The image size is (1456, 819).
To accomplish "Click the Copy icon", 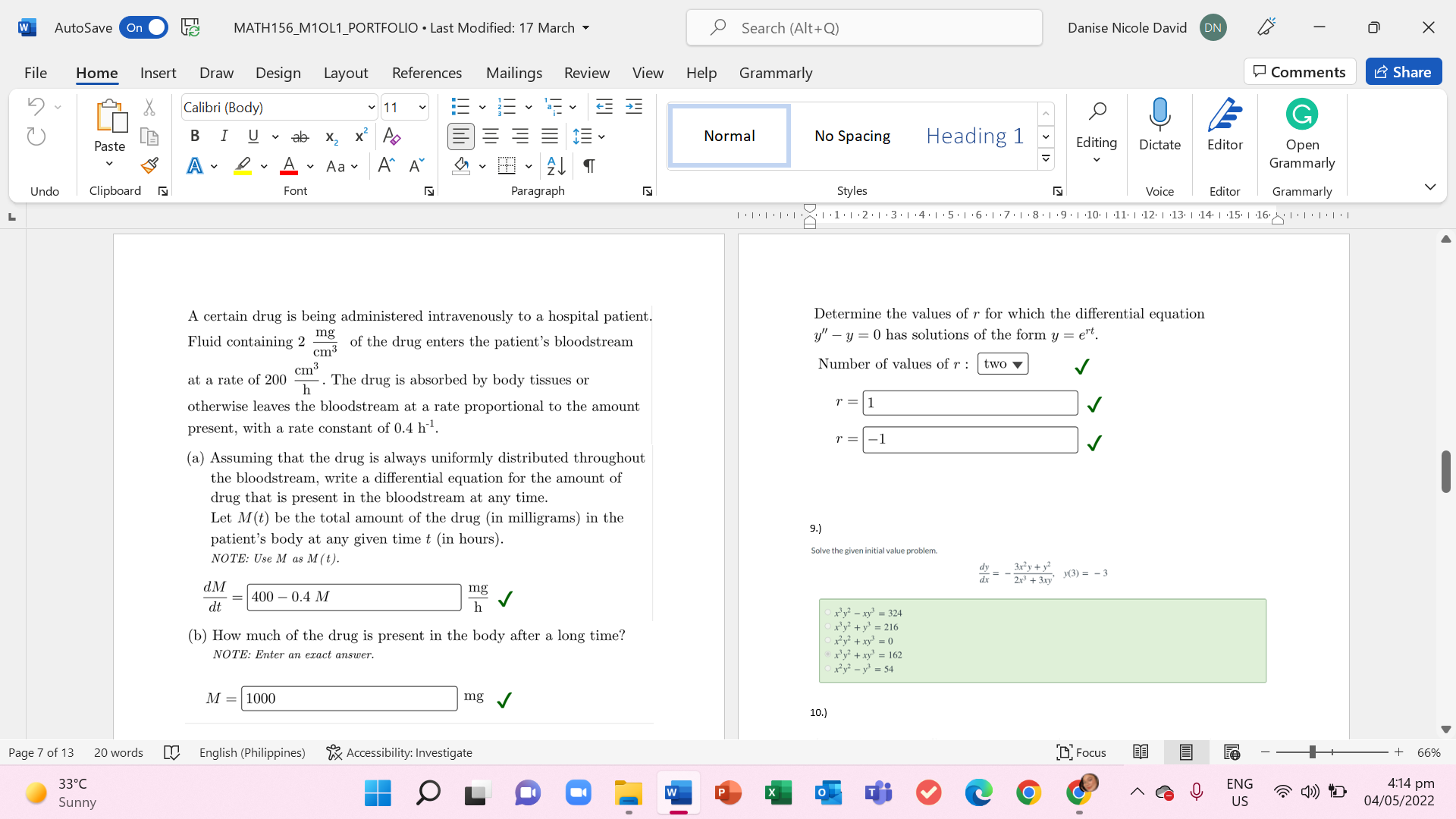I will [149, 136].
